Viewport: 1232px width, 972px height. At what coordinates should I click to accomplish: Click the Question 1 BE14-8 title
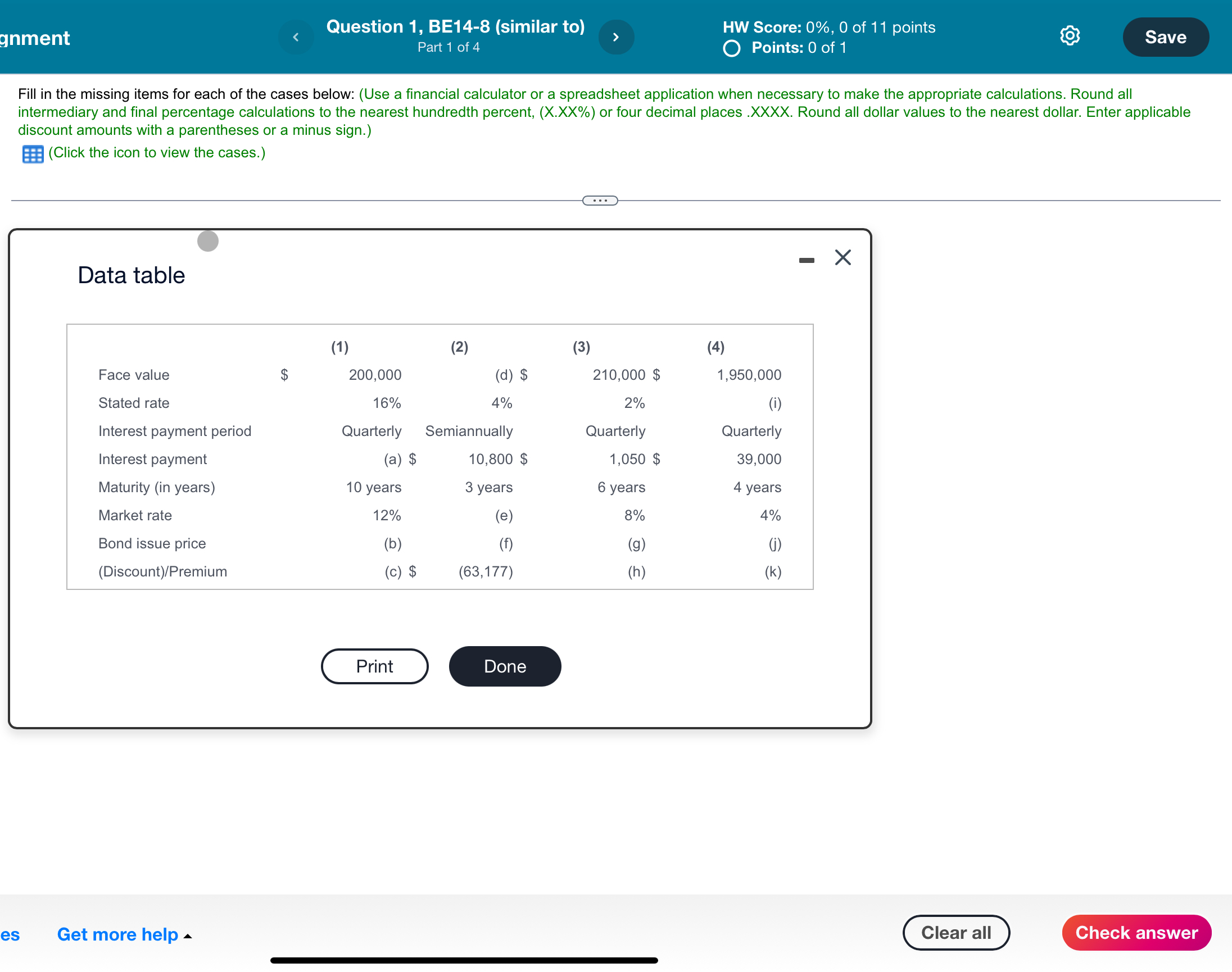(455, 27)
